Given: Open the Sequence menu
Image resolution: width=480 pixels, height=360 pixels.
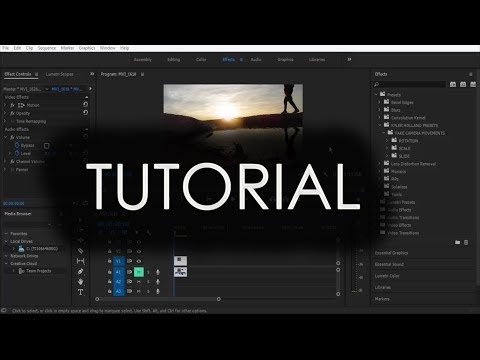Looking at the screenshot, I should 47,48.
